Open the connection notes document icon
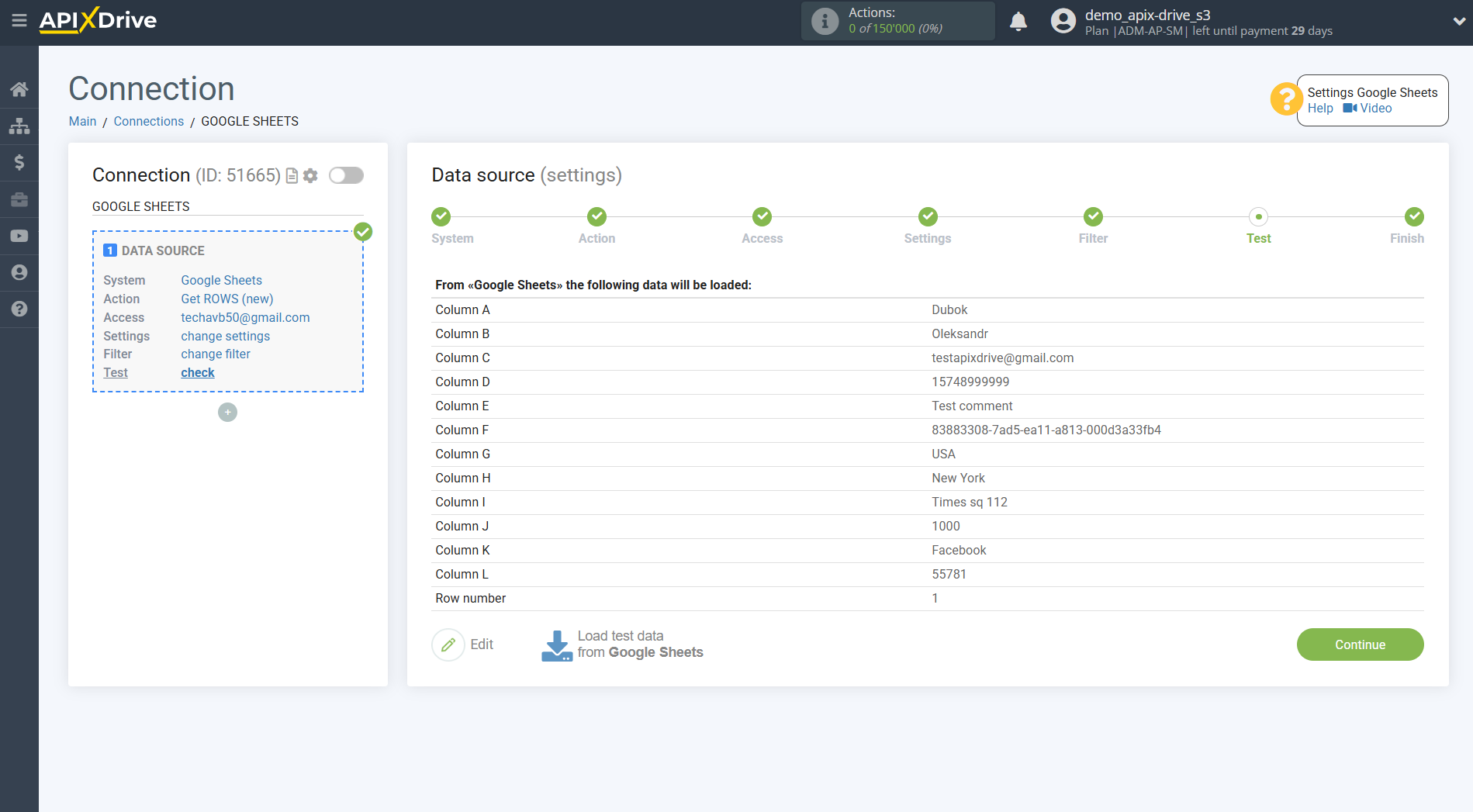 click(292, 176)
